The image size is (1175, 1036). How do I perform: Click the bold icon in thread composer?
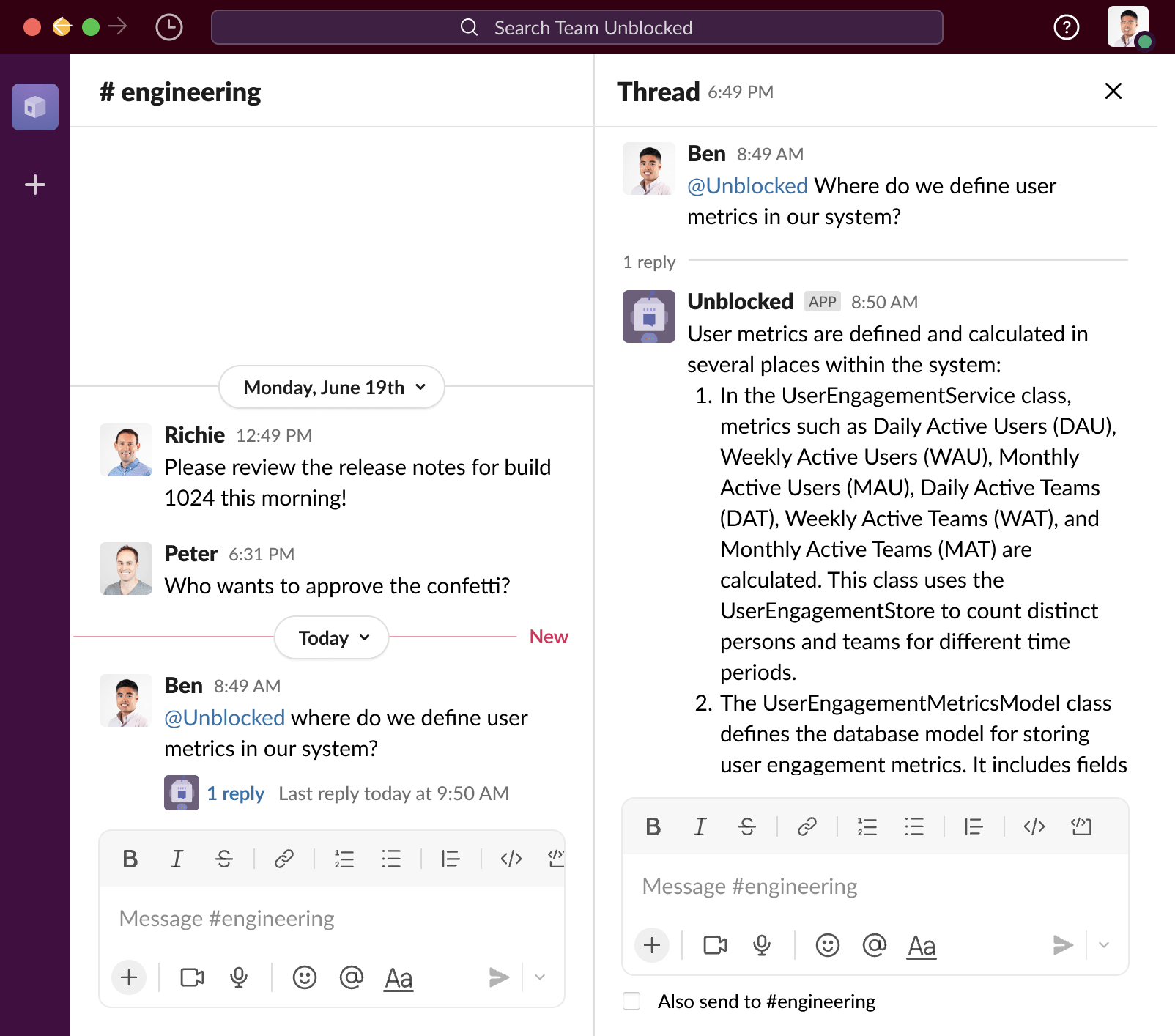[653, 827]
